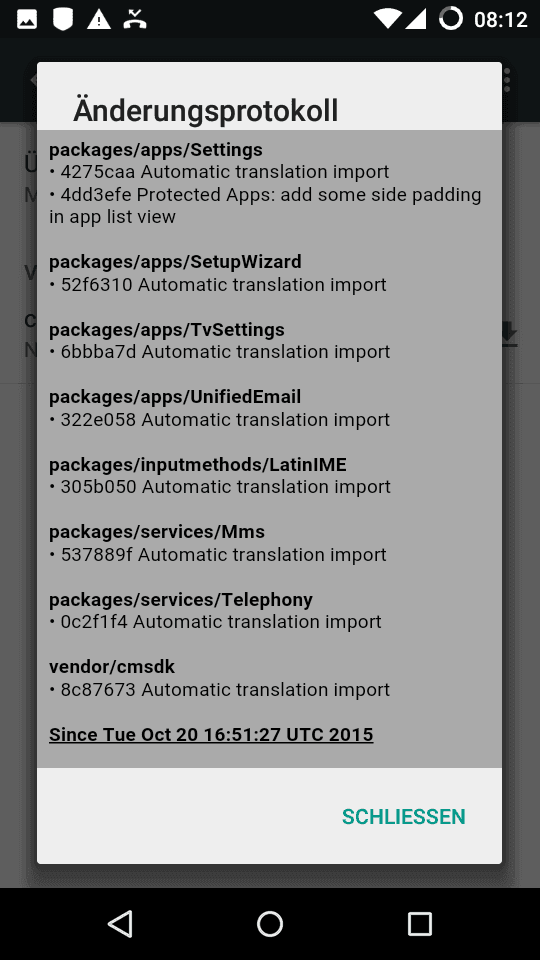Tap the missed call status icon
This screenshot has width=540, height=960.
coord(135,20)
